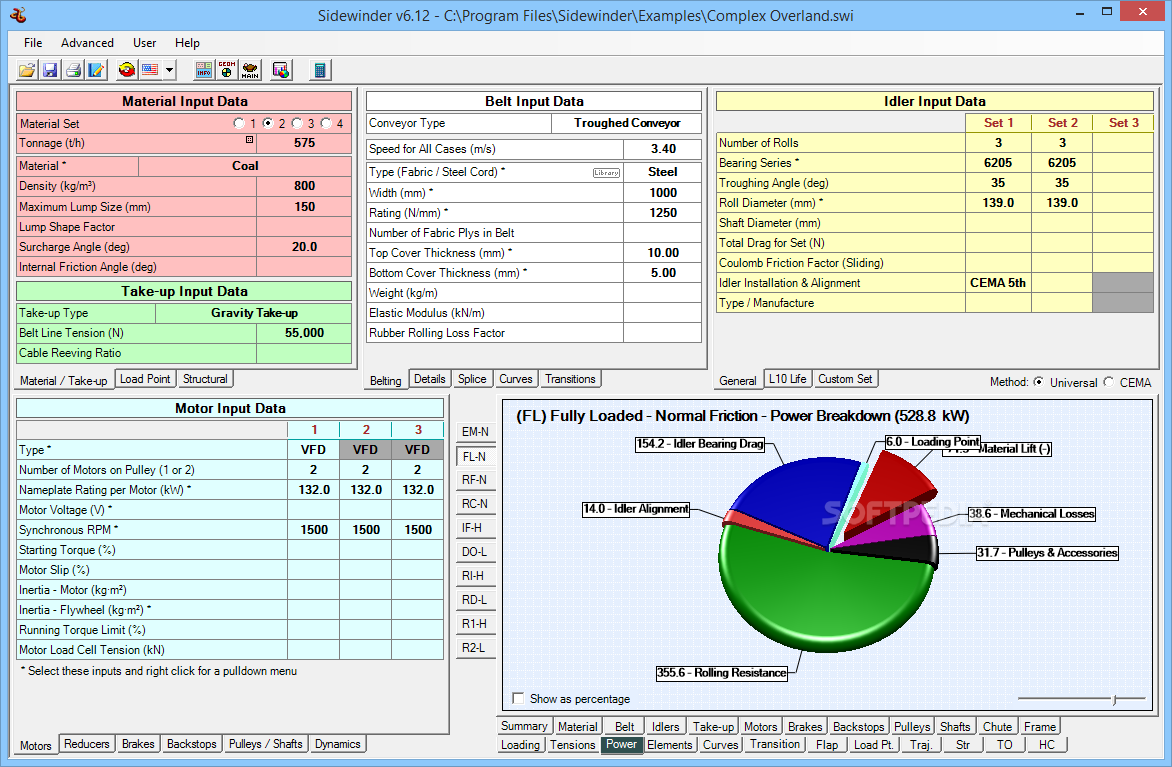Viewport: 1172px width, 767px height.
Task: Open the Traj. output tab
Action: pyautogui.click(x=921, y=745)
